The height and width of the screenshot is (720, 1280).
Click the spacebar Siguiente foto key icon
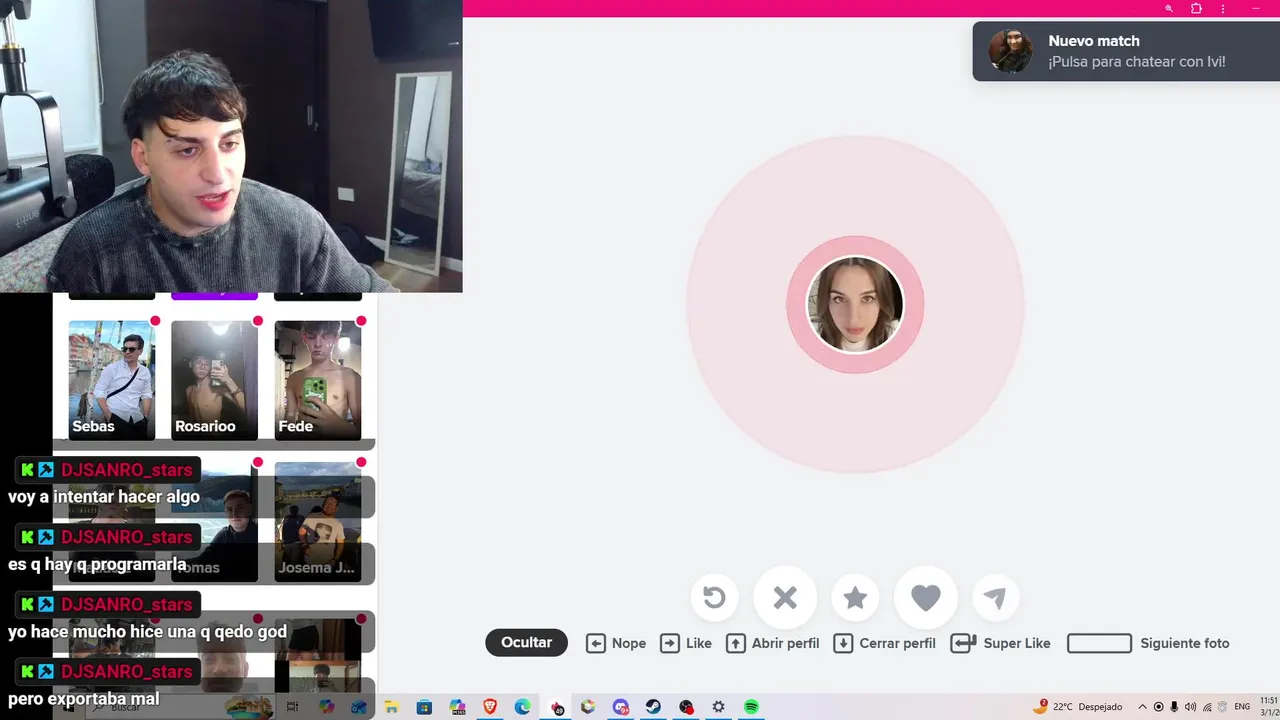tap(1099, 643)
